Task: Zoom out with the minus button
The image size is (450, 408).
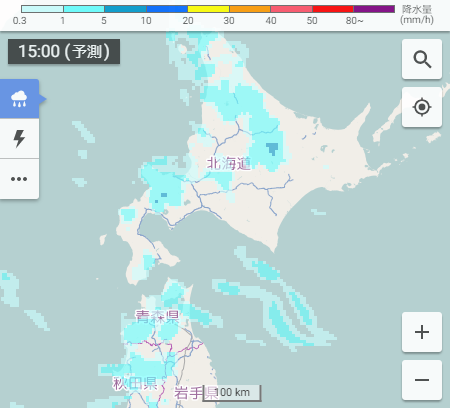Action: (422, 380)
